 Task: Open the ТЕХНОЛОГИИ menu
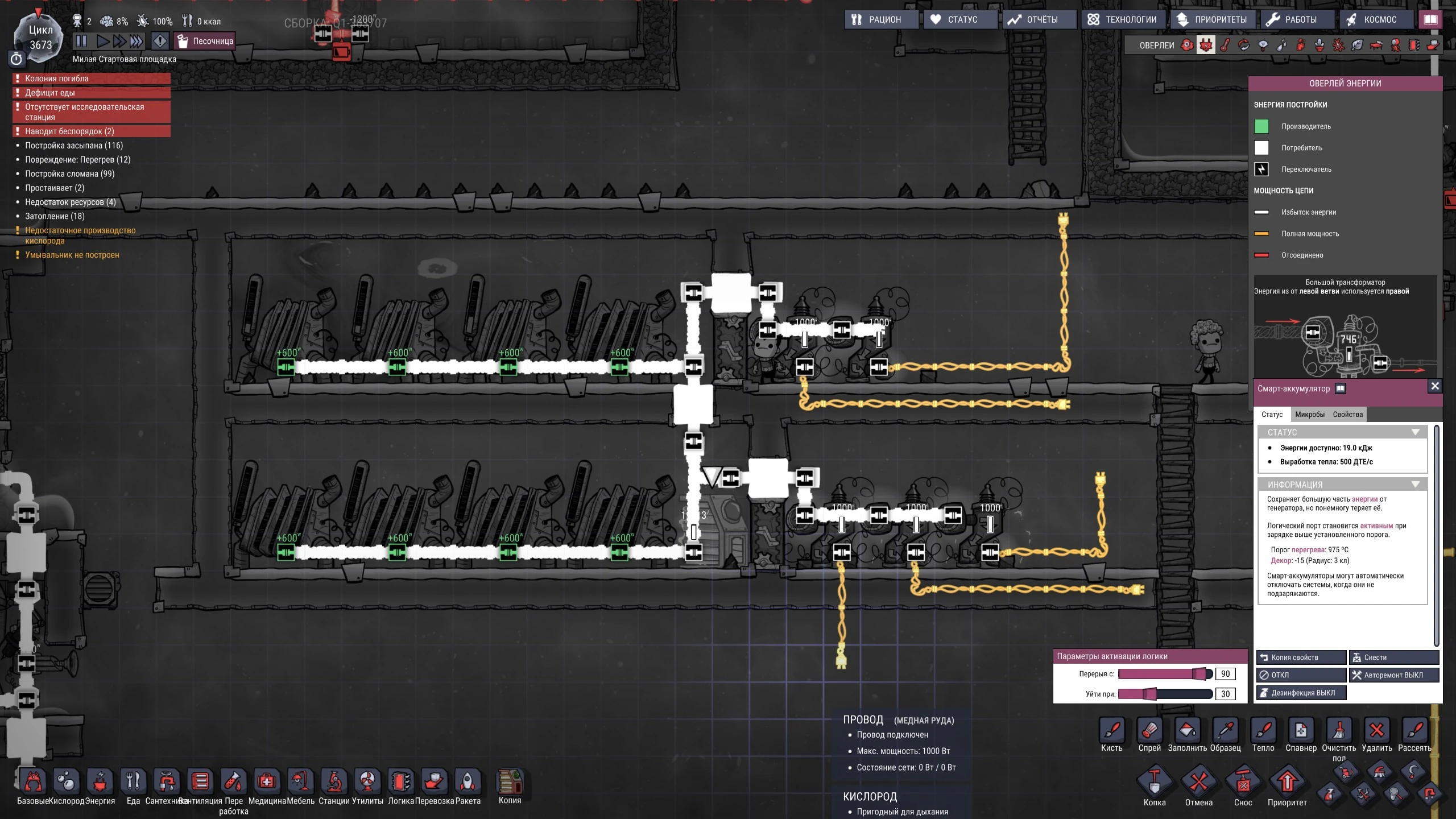tap(1123, 19)
